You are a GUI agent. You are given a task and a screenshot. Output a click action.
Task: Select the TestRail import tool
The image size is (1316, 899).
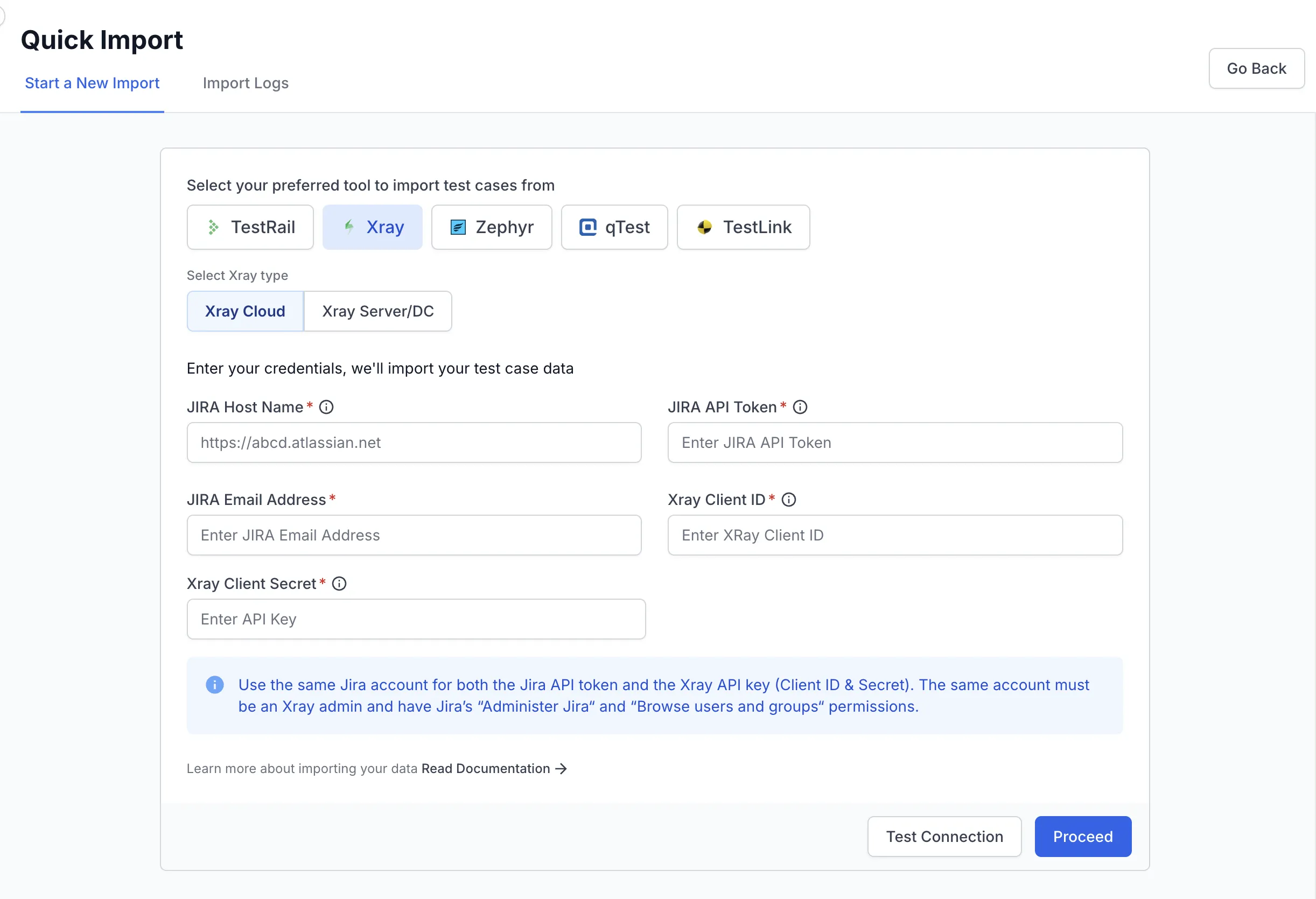coord(250,227)
